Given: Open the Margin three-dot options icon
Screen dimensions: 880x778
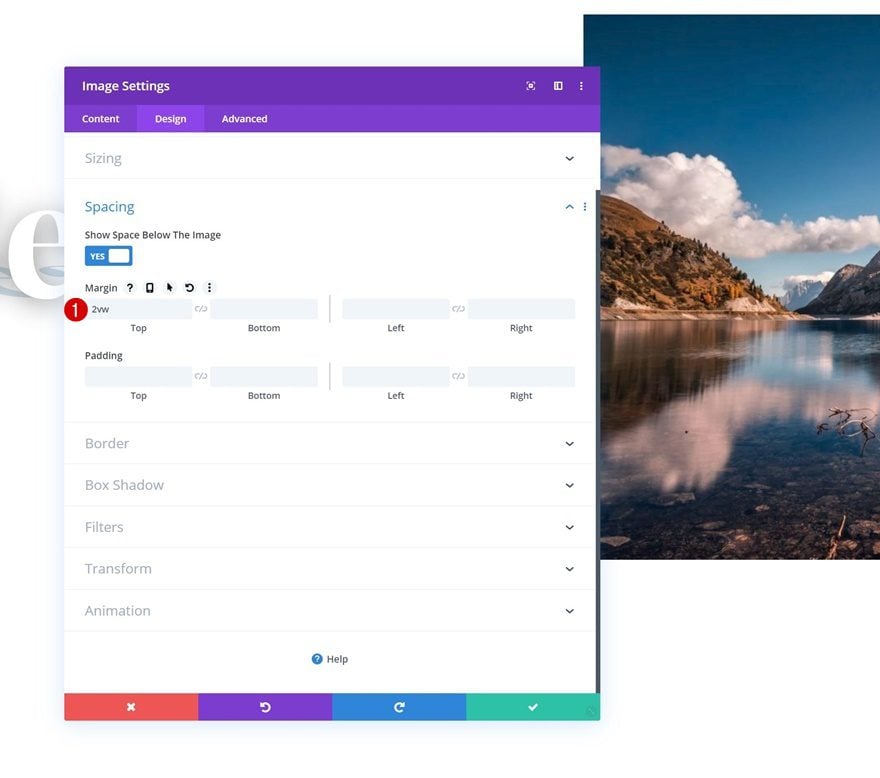Looking at the screenshot, I should point(209,288).
